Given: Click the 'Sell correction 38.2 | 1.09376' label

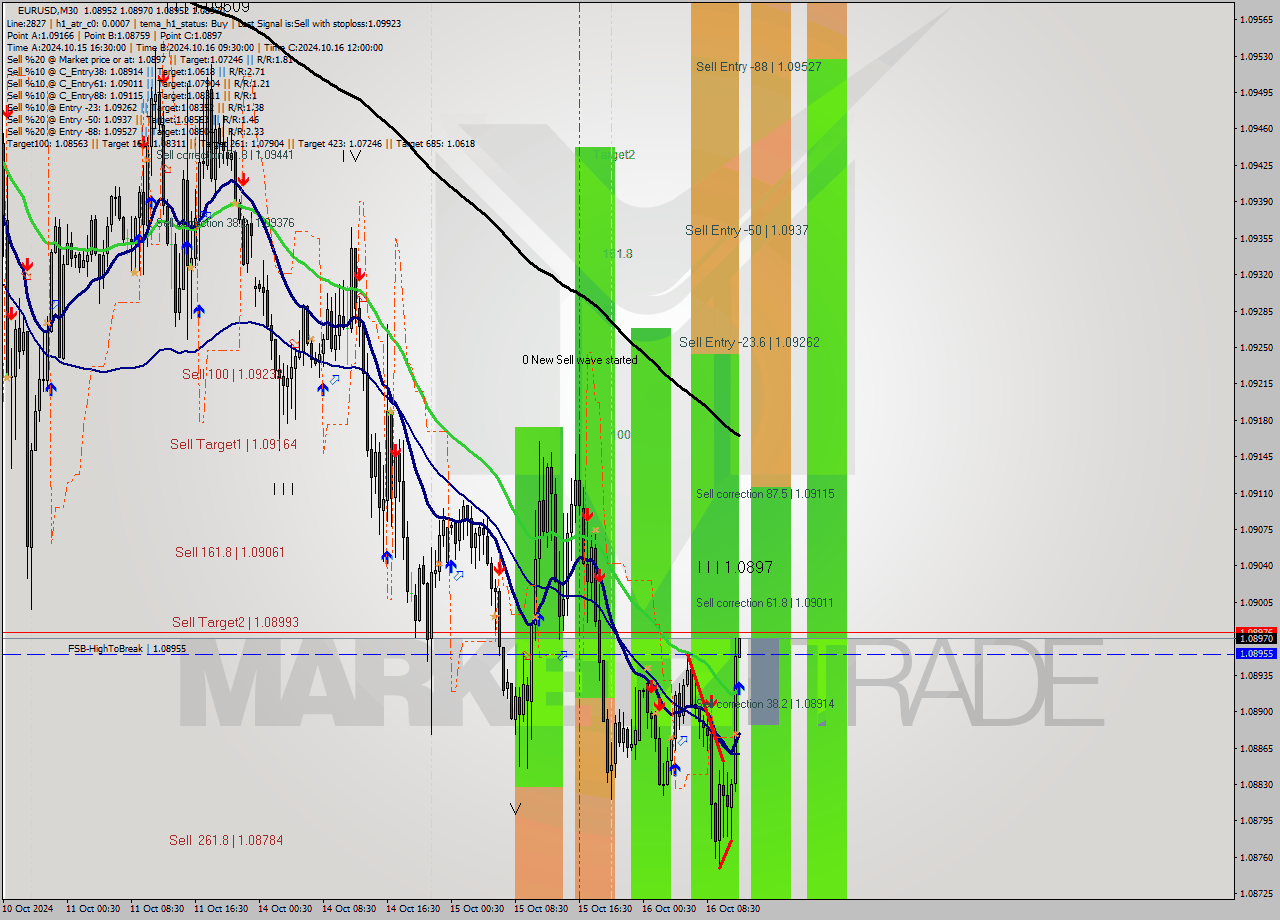Looking at the screenshot, I should [x=225, y=223].
